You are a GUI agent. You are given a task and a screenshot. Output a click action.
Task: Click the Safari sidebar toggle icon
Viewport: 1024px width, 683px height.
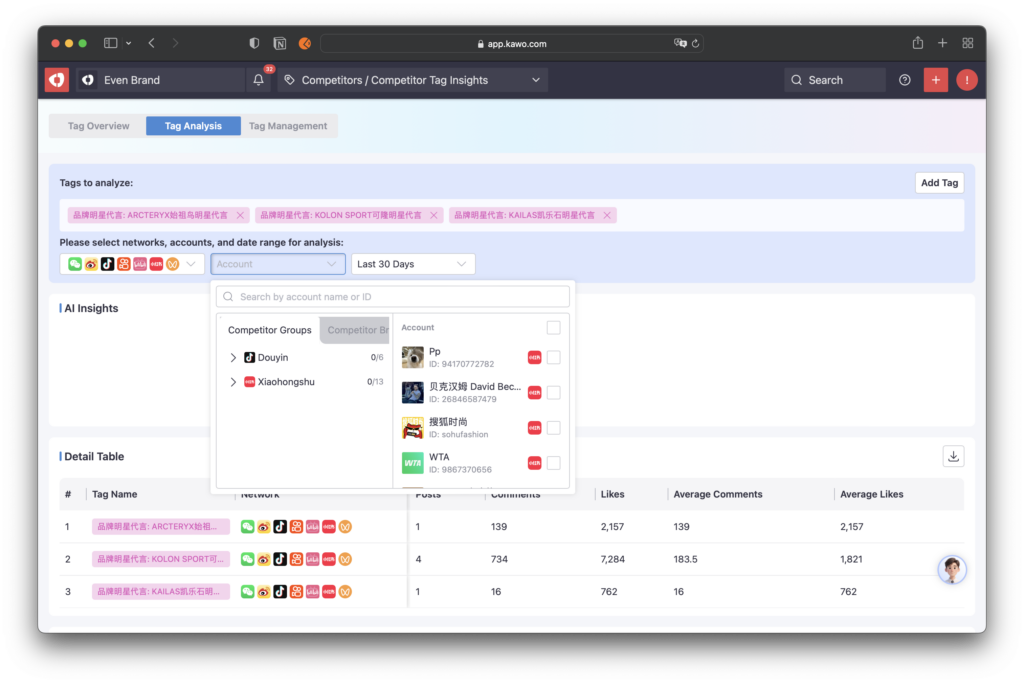111,43
